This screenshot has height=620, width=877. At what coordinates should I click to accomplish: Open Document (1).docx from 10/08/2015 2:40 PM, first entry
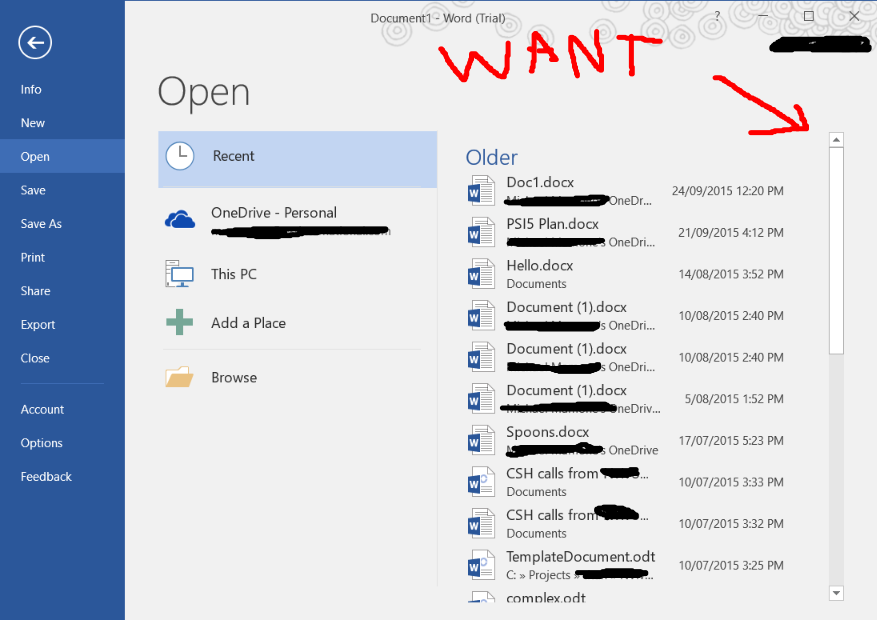(x=626, y=315)
